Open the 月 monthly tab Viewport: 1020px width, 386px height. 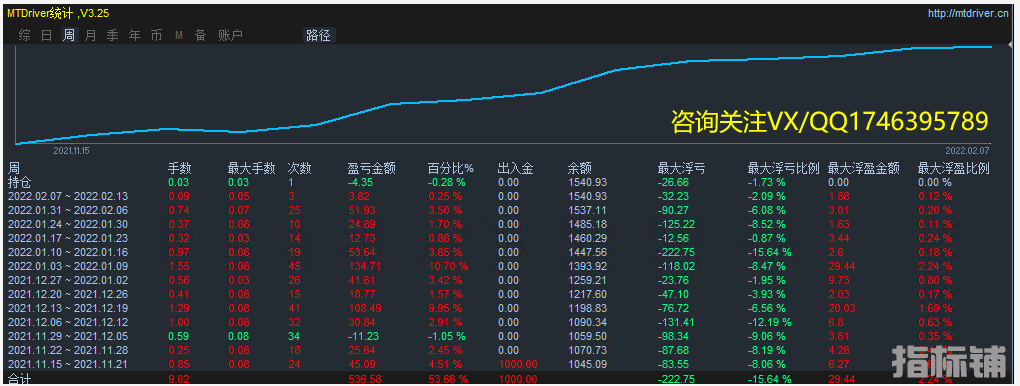coord(90,36)
